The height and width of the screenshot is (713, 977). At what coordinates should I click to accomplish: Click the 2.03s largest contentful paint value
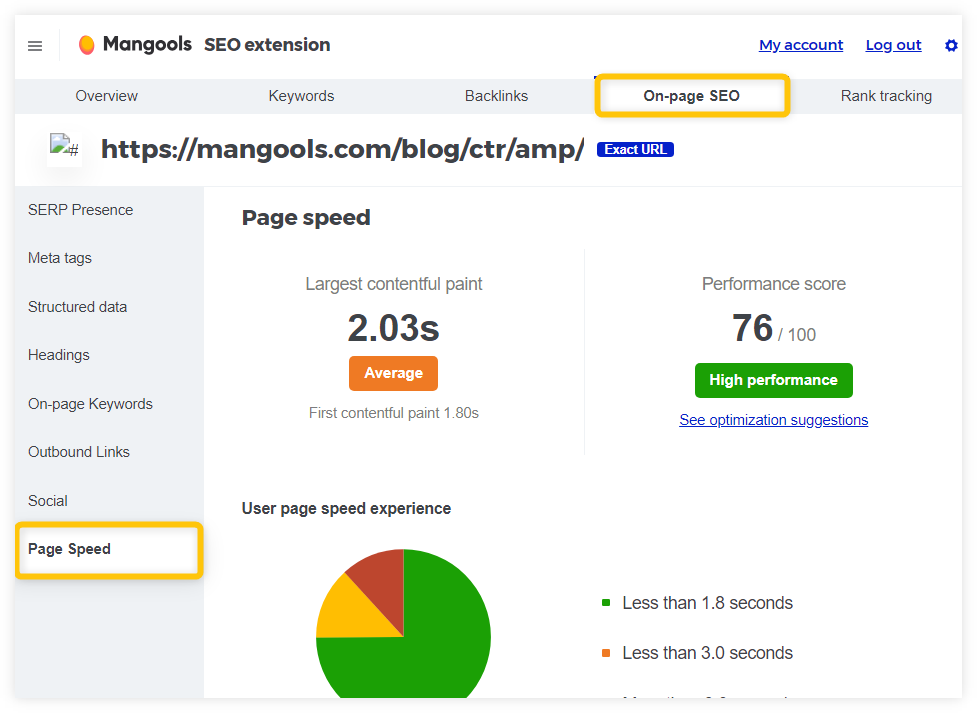pos(393,328)
